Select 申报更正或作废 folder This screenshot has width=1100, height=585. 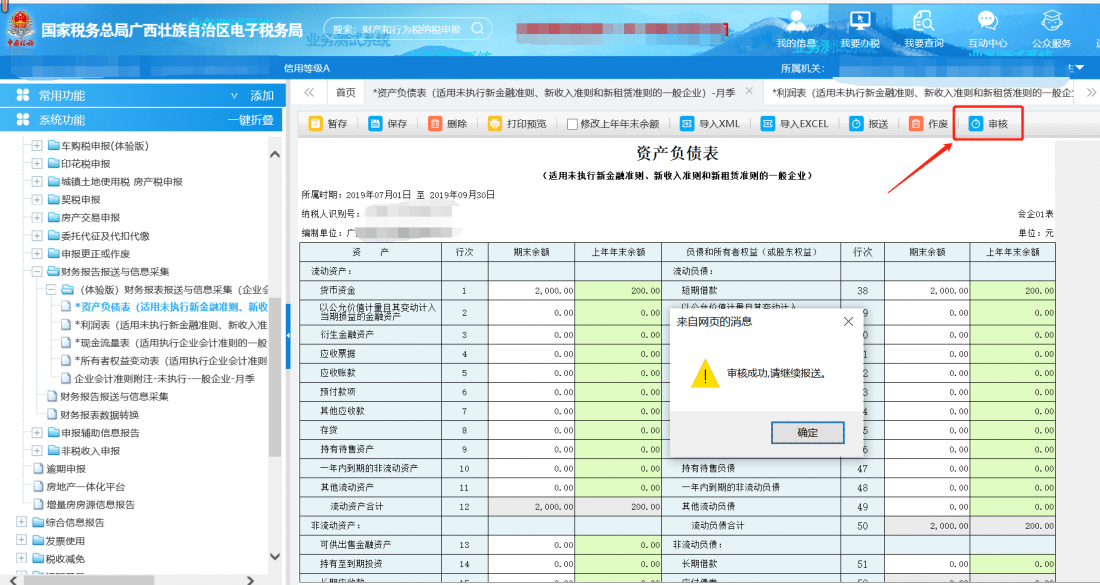tap(89, 253)
